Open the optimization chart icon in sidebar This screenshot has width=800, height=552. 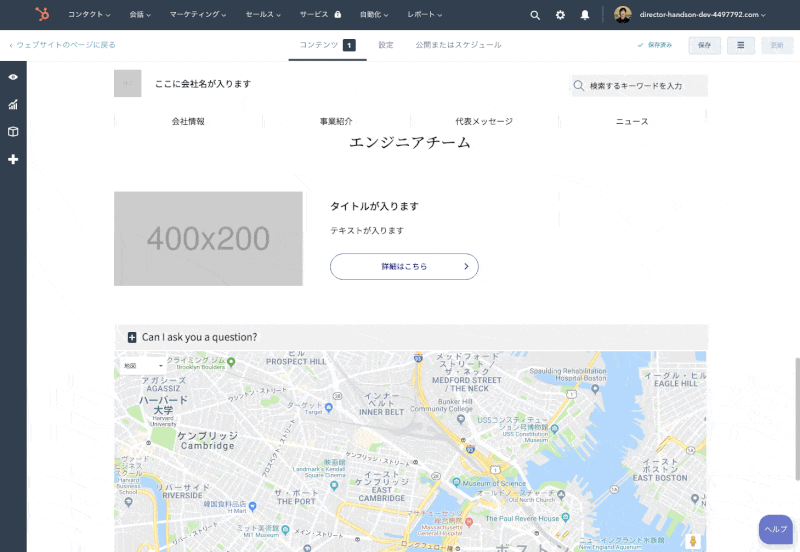click(x=13, y=104)
